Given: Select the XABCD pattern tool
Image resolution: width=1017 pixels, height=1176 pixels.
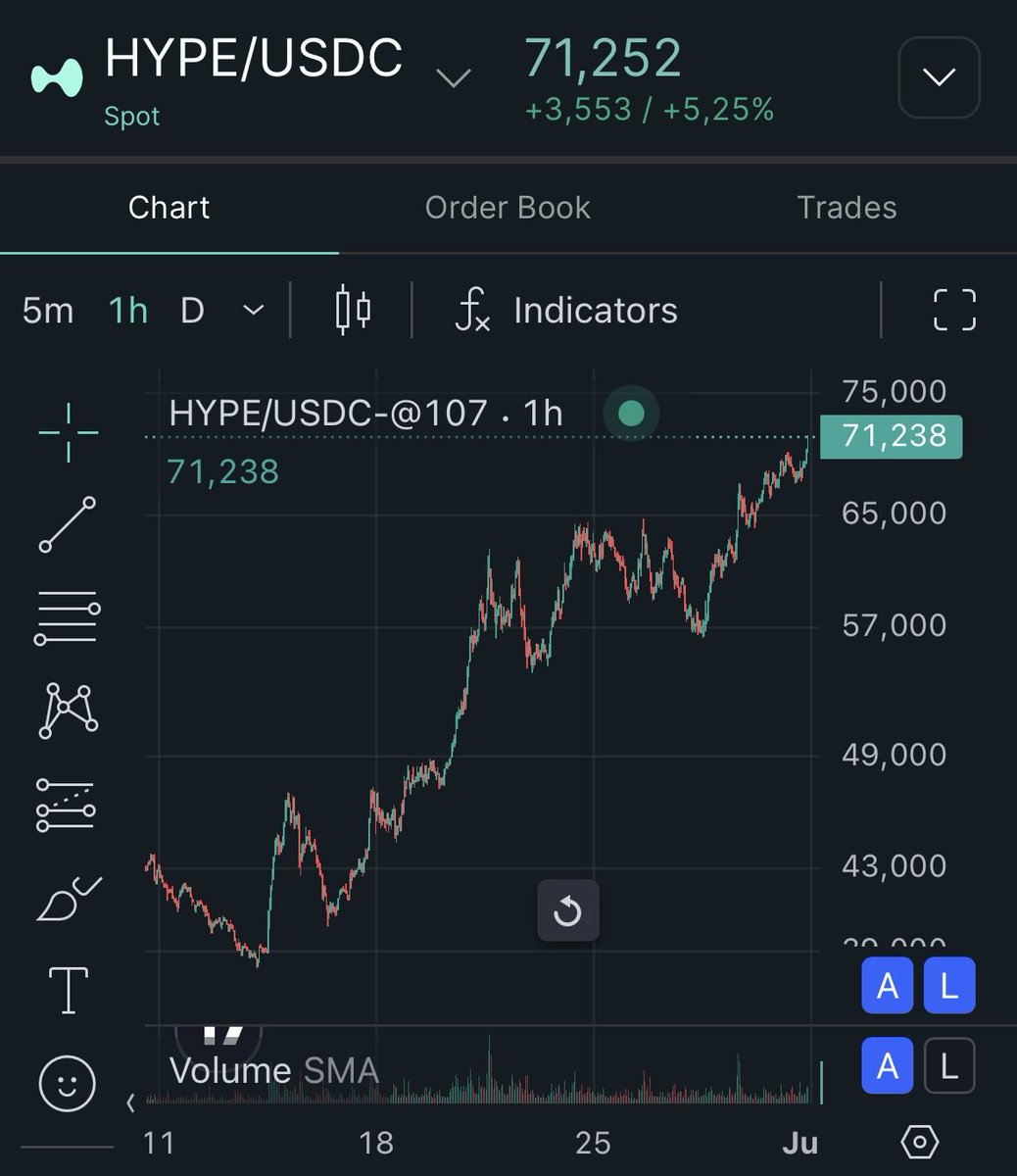Looking at the screenshot, I should (x=68, y=710).
